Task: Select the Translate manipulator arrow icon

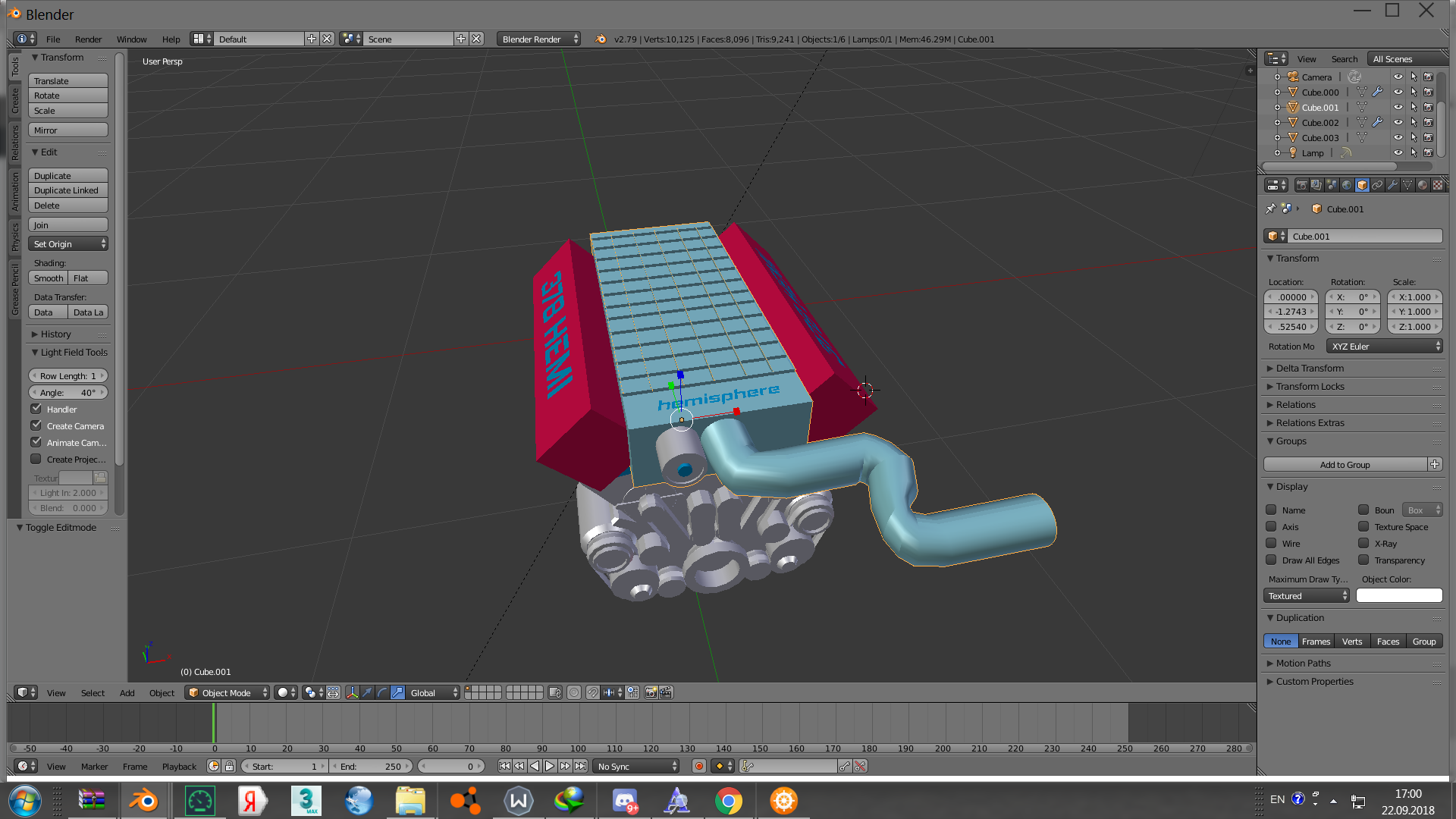Action: coord(367,693)
